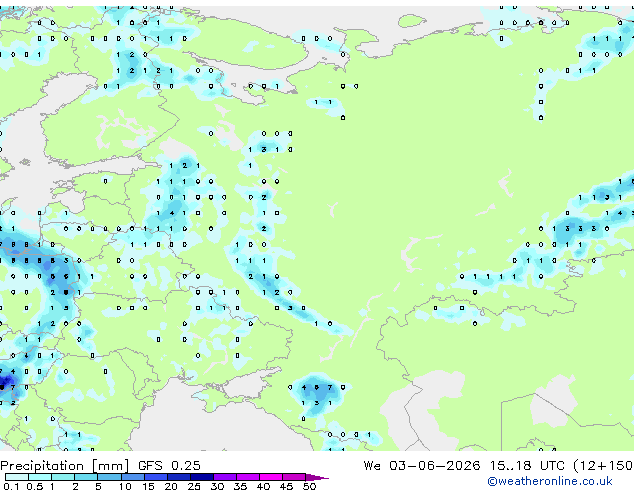Select the legend swatch between 0.5 and 1

[40, 477]
